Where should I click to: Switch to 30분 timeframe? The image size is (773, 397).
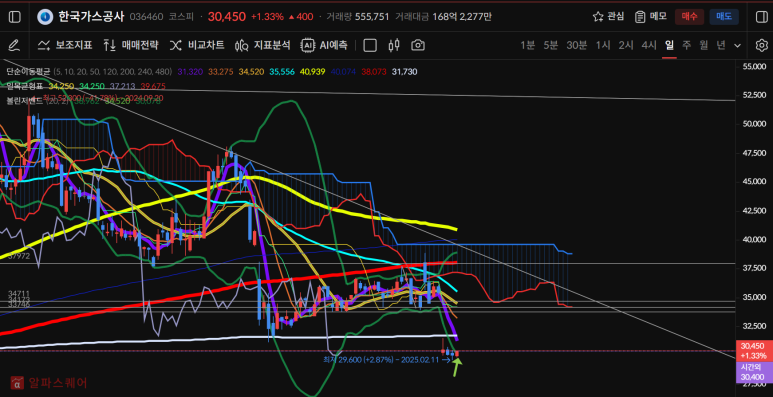pyautogui.click(x=577, y=46)
